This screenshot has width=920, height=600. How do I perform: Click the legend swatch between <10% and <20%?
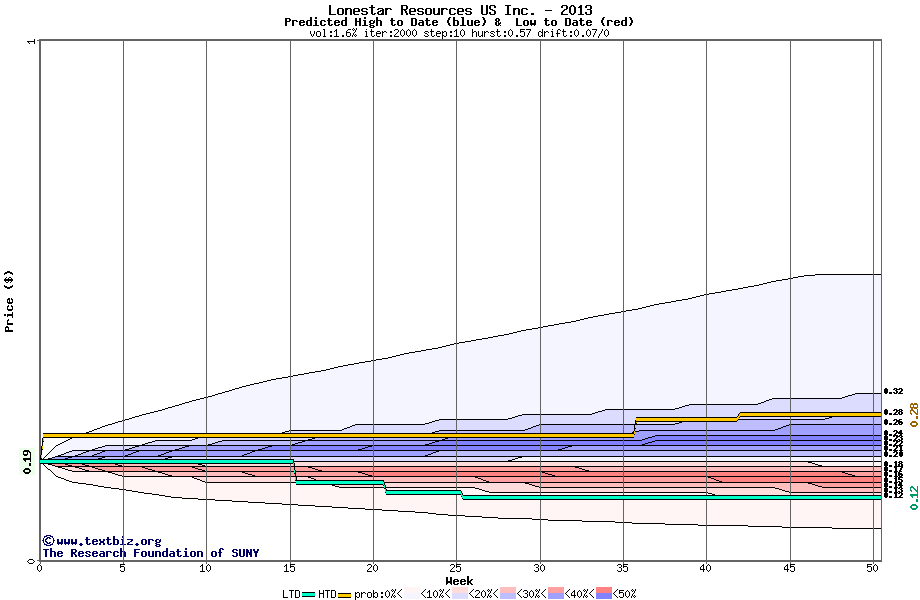(460, 594)
